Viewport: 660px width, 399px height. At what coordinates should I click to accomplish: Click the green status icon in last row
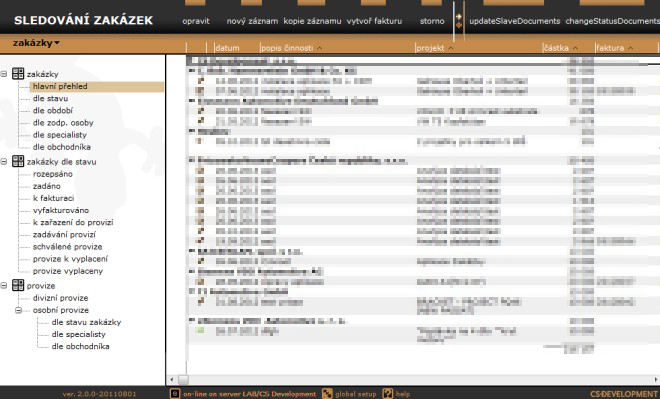coord(200,330)
